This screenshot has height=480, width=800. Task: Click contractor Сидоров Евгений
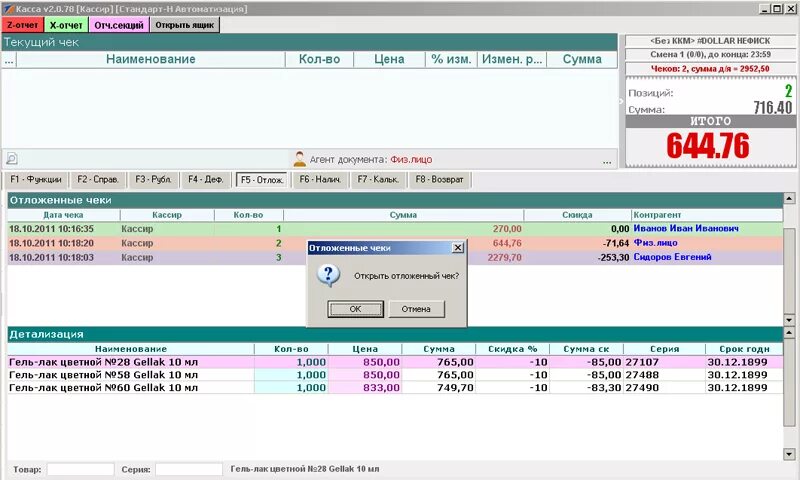pos(672,257)
